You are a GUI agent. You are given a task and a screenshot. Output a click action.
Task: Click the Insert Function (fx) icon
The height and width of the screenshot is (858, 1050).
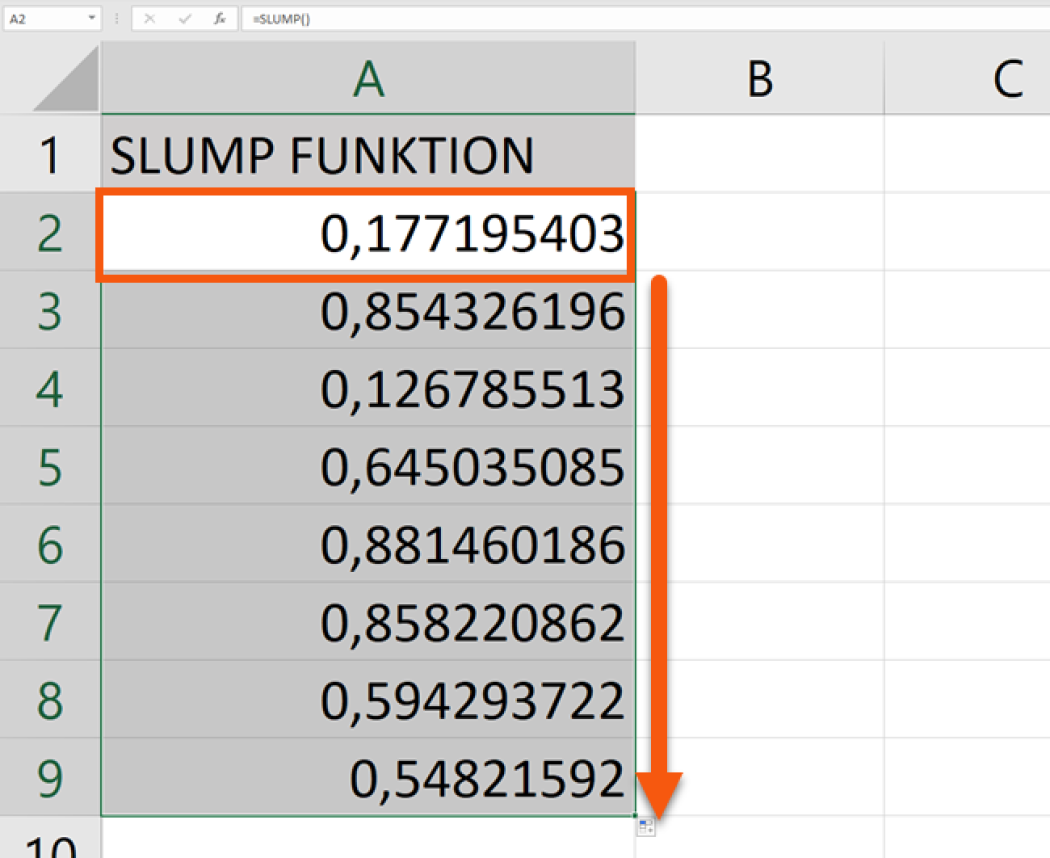(220, 17)
